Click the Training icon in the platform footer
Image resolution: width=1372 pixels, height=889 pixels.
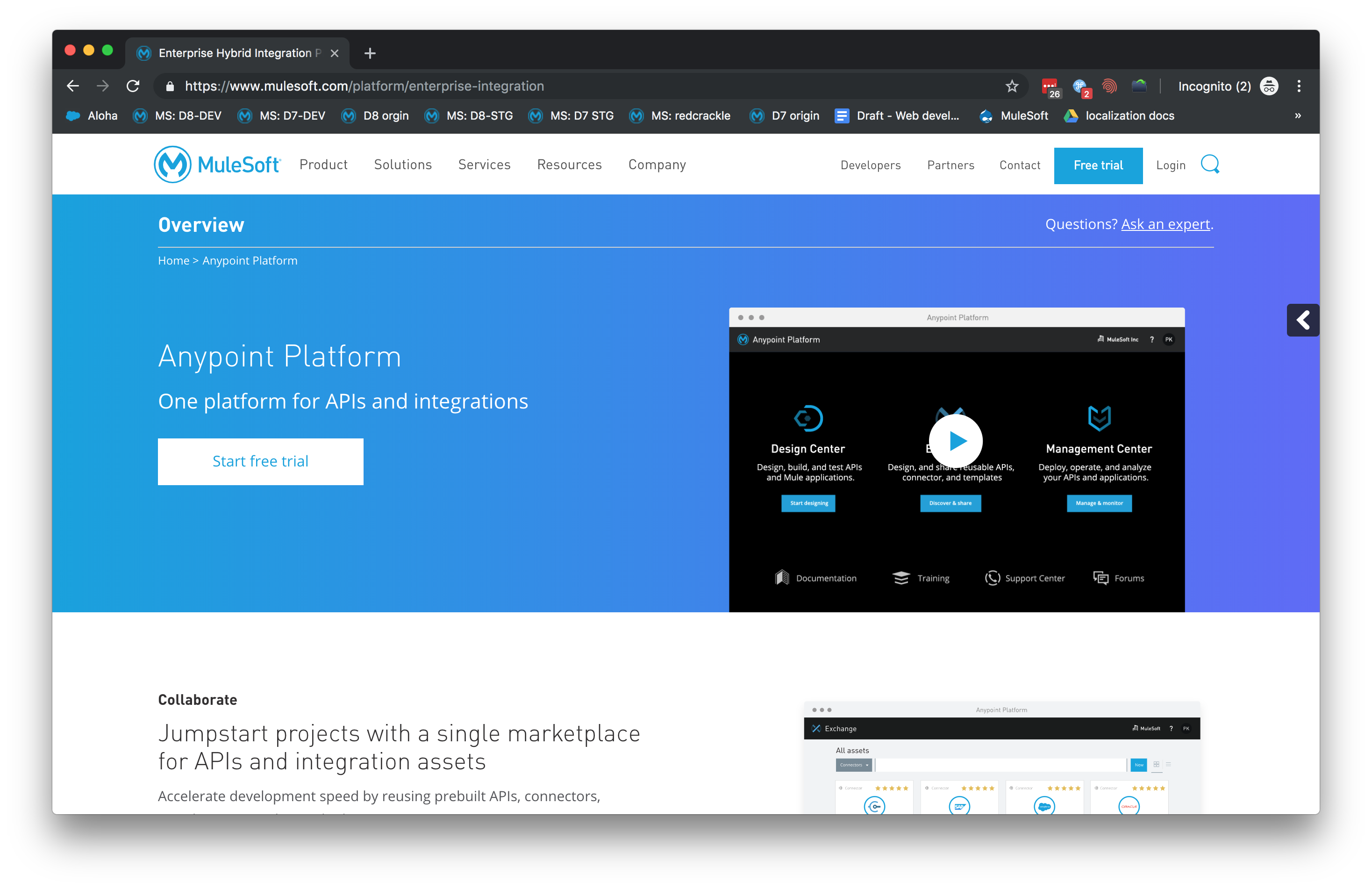[x=901, y=578]
